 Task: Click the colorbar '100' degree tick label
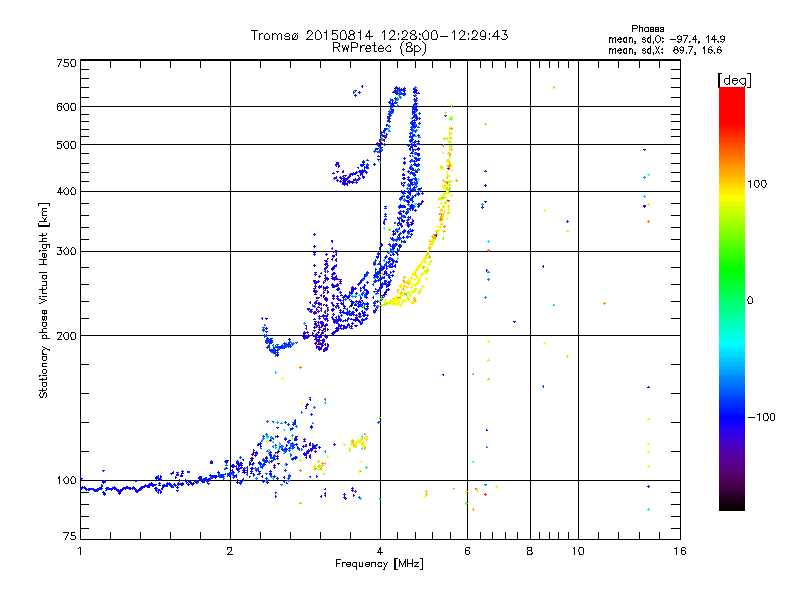point(757,184)
